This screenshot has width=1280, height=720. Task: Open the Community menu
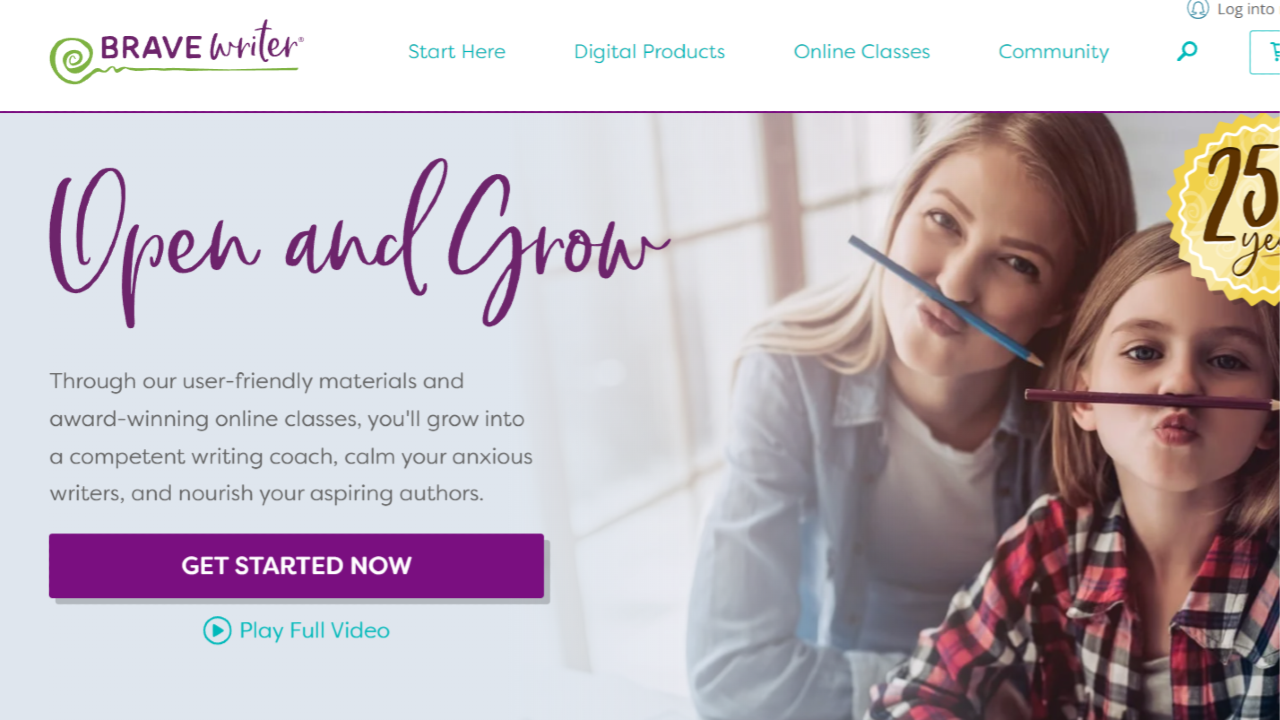click(1054, 52)
